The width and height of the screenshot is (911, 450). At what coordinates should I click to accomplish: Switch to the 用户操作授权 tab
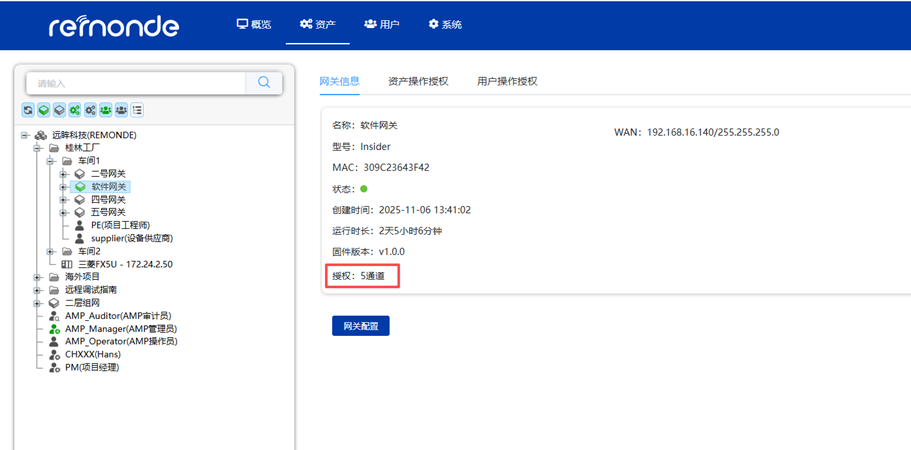507,81
